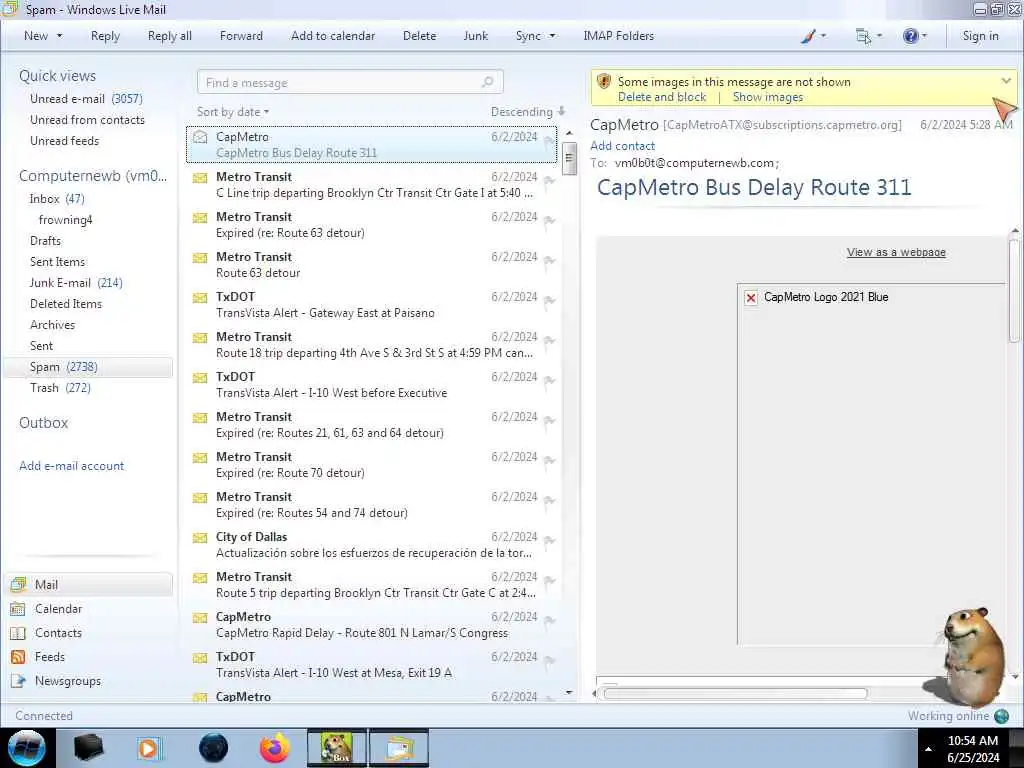Viewport: 1024px width, 768px height.
Task: Select the Unread e-mail (3057) quick view
Action: 86,99
